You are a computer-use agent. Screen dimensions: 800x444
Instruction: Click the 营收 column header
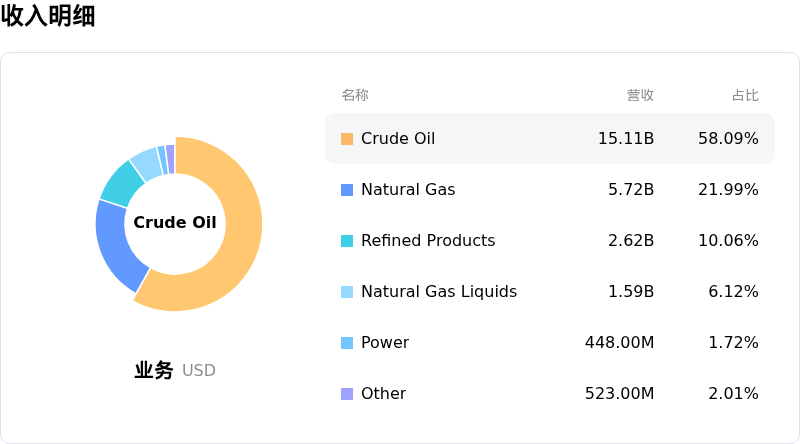pos(640,95)
